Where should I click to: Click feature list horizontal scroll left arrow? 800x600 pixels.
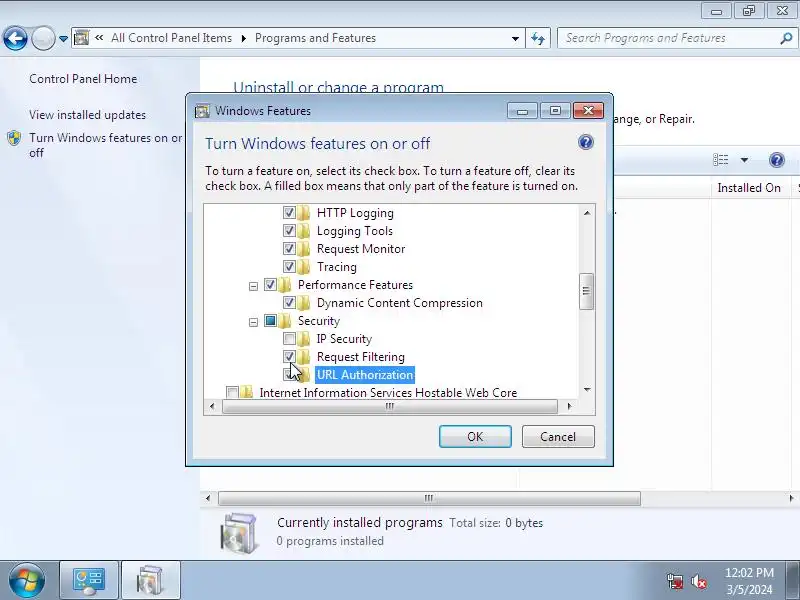coord(212,406)
